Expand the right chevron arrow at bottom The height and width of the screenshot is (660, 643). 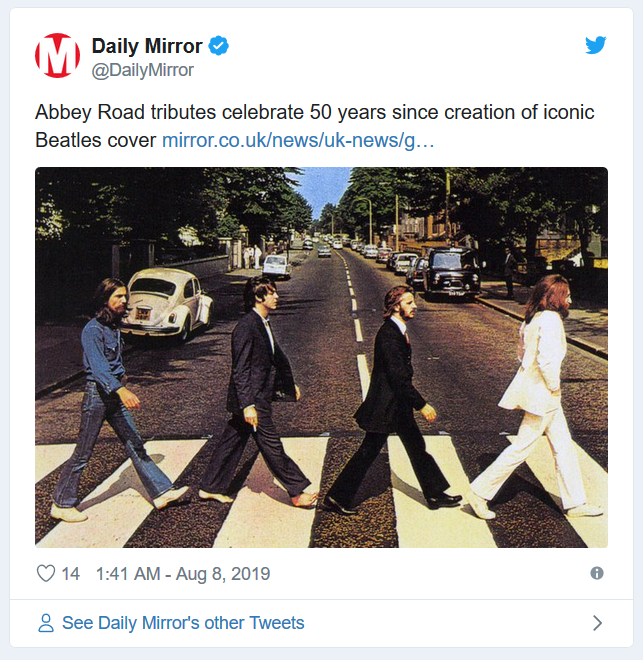[598, 623]
